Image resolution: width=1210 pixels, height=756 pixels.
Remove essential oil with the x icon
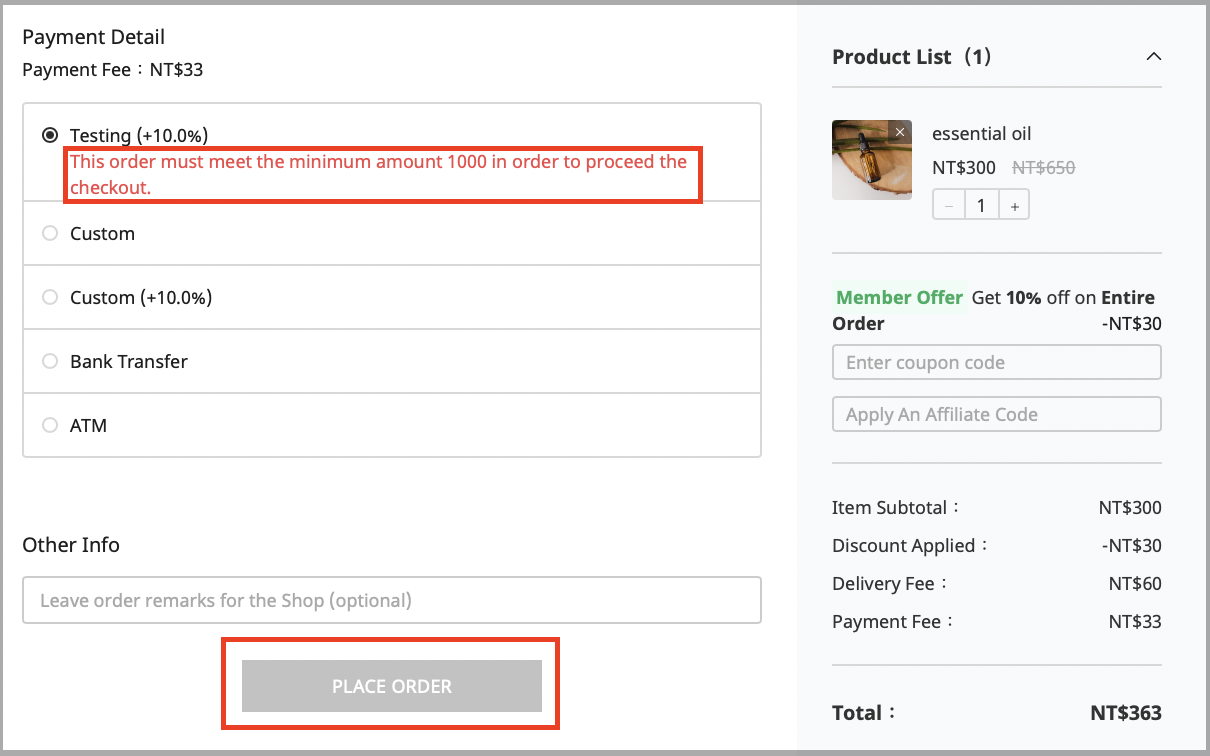click(x=900, y=132)
